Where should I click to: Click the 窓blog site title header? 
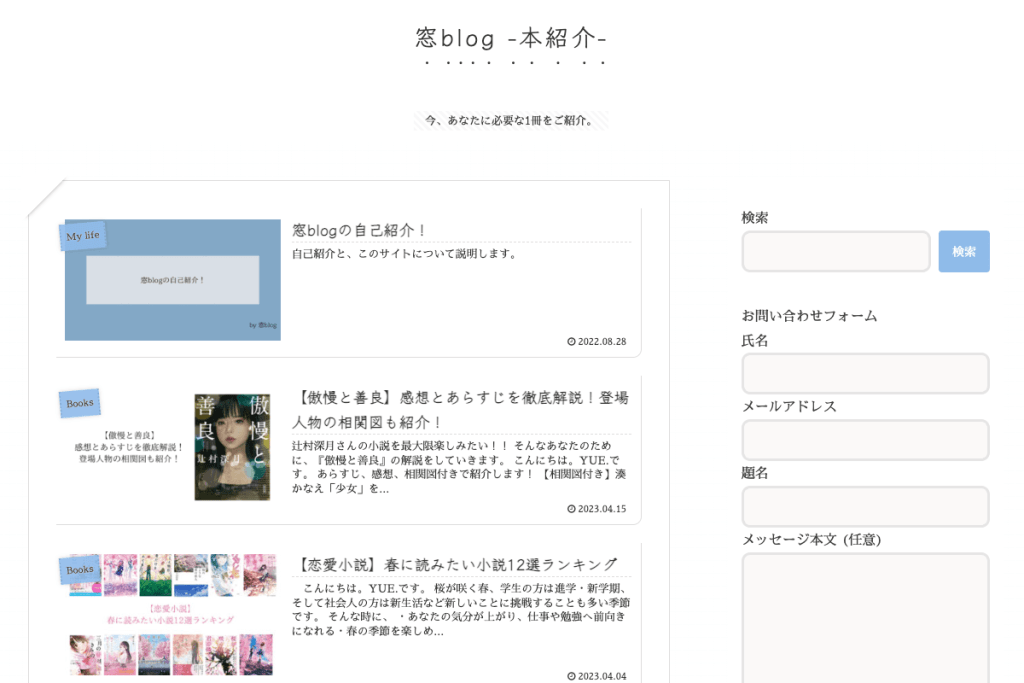click(x=511, y=39)
